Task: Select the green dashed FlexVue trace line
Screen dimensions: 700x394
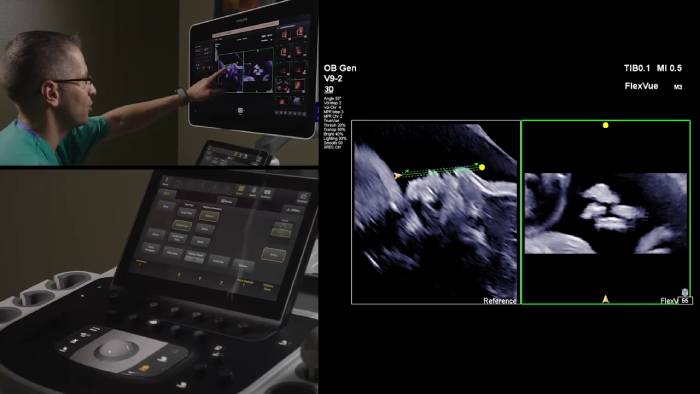Action: [440, 172]
